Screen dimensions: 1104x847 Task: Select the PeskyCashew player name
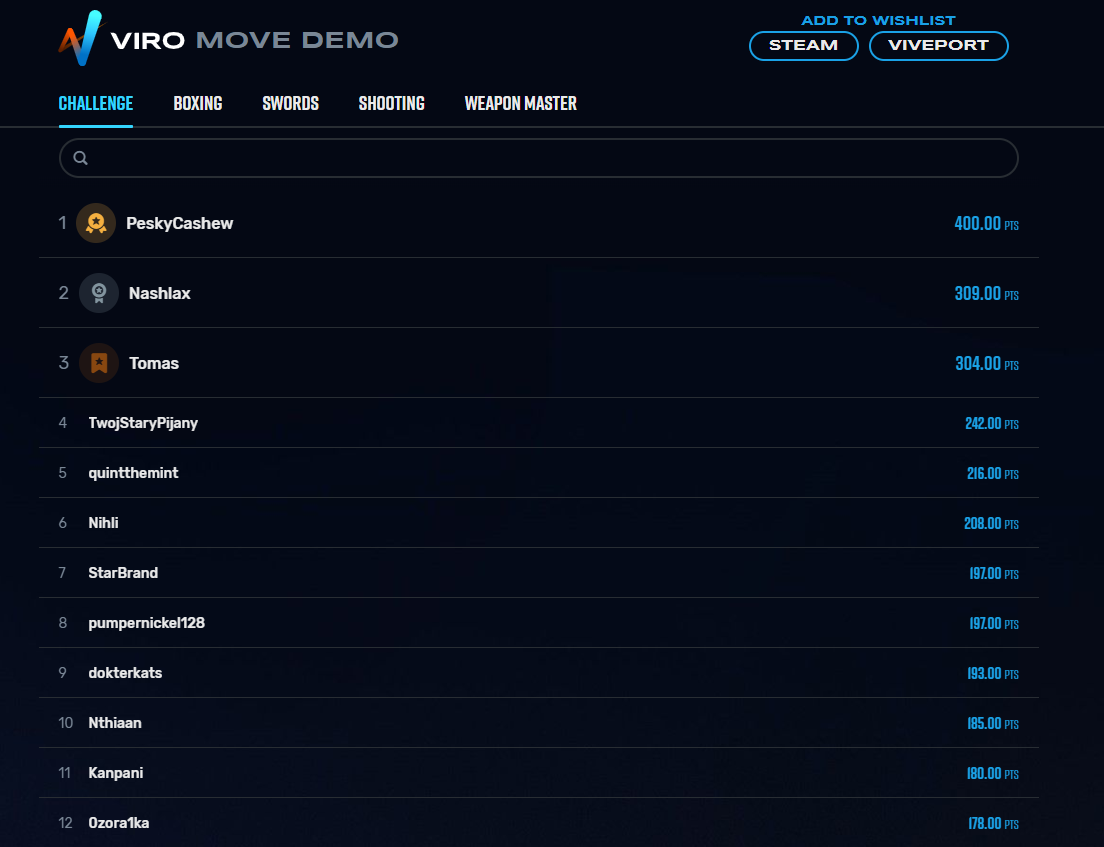tap(179, 223)
